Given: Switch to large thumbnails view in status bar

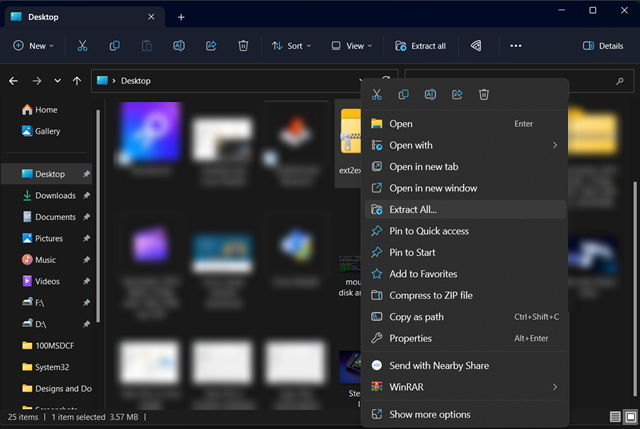Looking at the screenshot, I should pos(631,417).
